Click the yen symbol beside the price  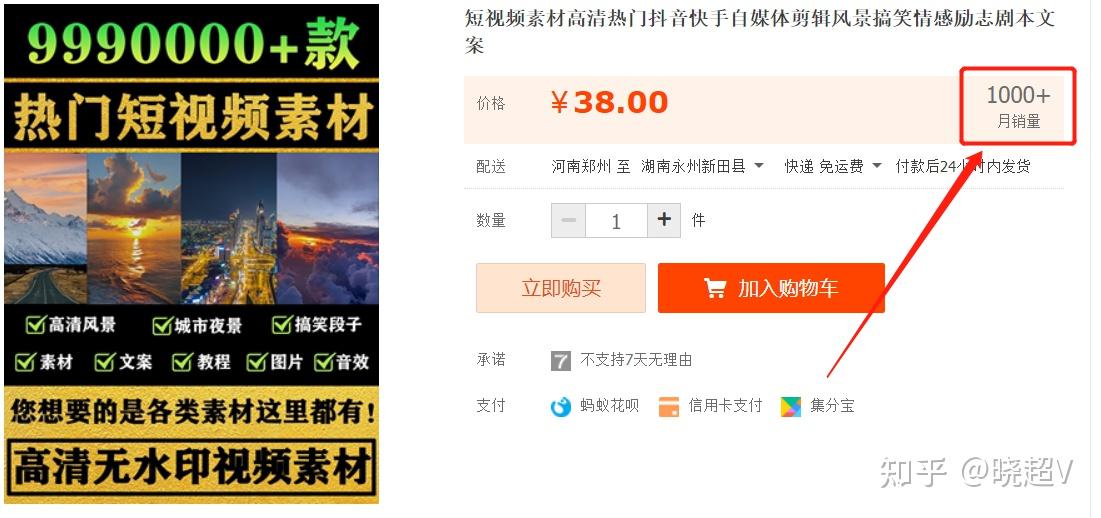point(559,103)
